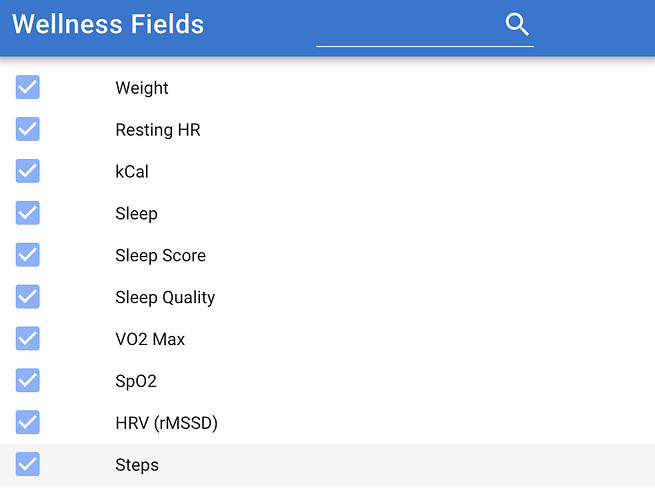Screen dimensions: 655x500
Task: Click the kCal label text
Action: click(x=132, y=172)
